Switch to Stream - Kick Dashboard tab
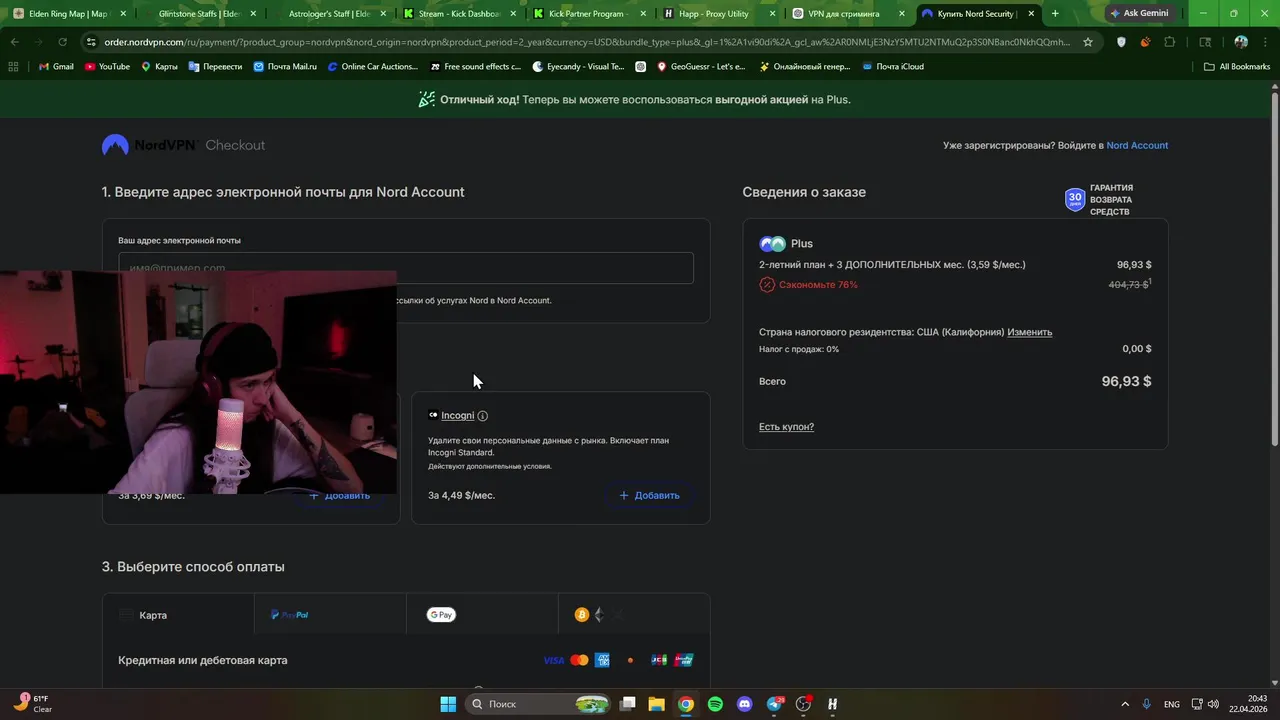The height and width of the screenshot is (720, 1280). 460,14
